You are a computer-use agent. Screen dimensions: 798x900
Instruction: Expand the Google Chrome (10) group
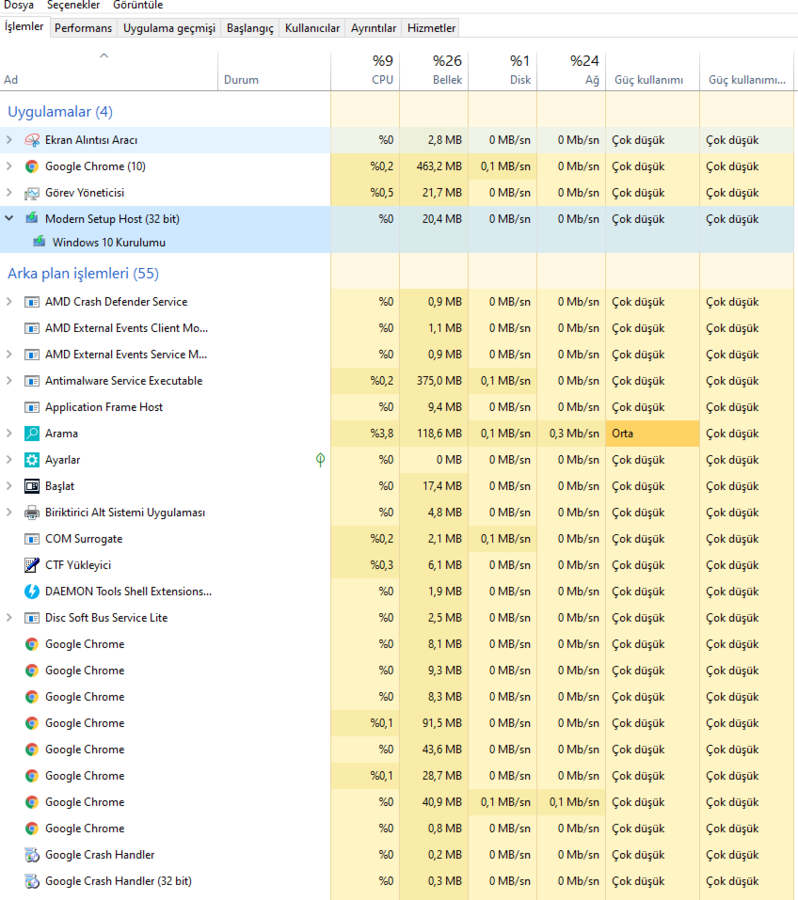pyautogui.click(x=9, y=166)
